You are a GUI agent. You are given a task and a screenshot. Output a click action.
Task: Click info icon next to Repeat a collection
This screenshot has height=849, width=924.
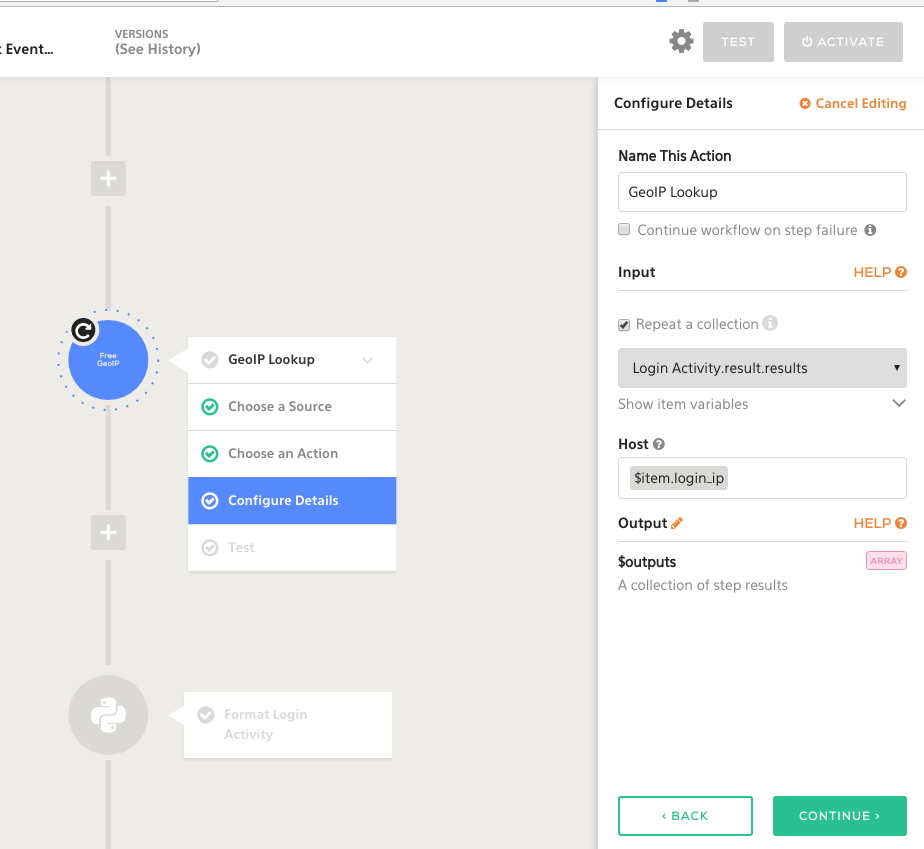pyautogui.click(x=770, y=324)
